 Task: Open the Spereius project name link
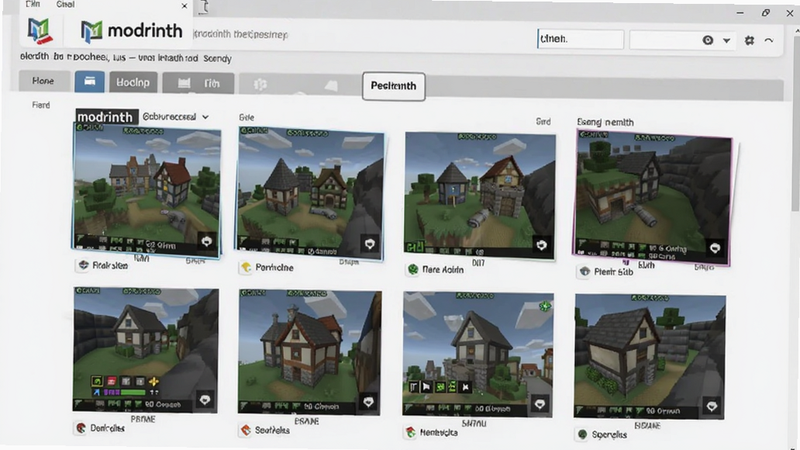click(x=609, y=435)
